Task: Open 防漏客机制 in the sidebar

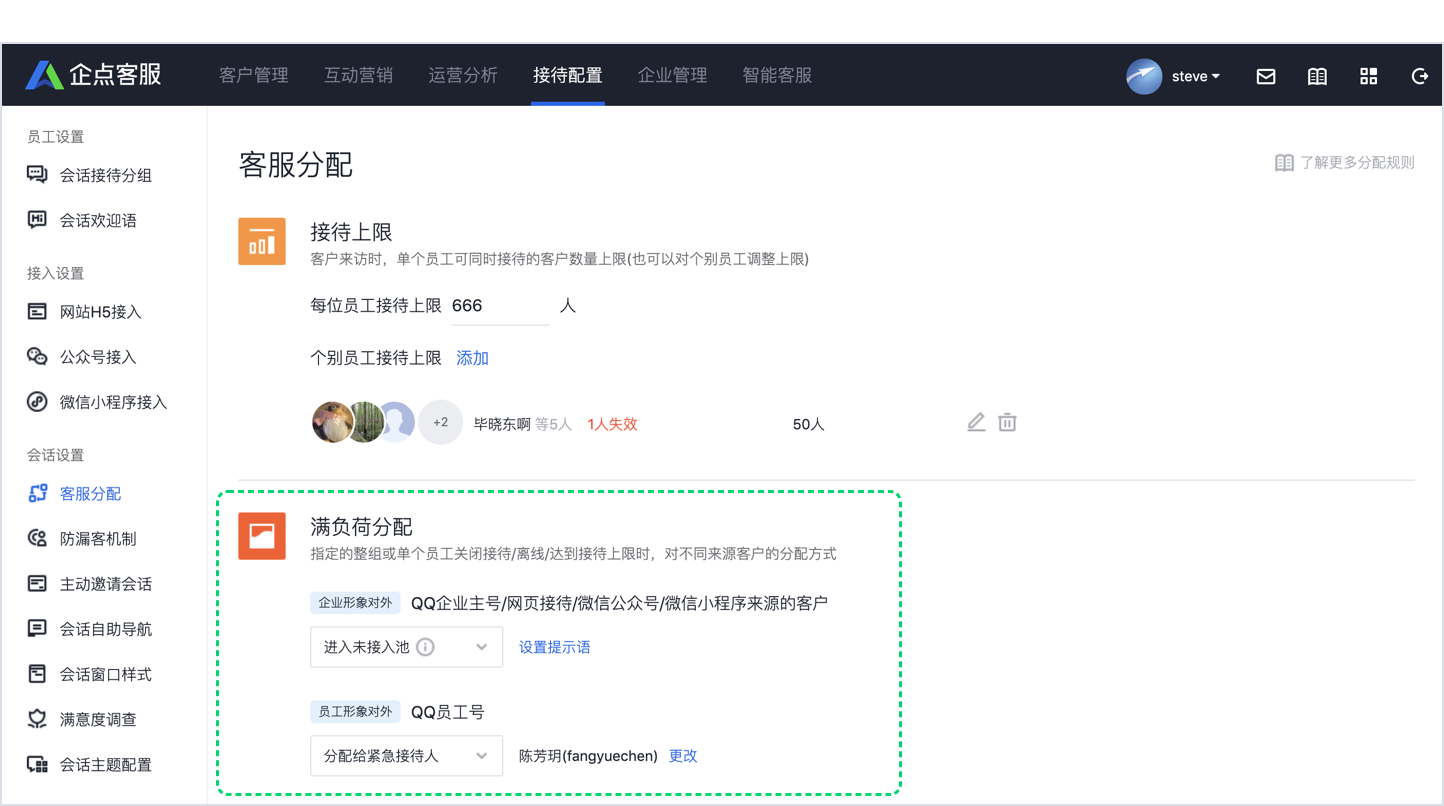Action: click(98, 538)
